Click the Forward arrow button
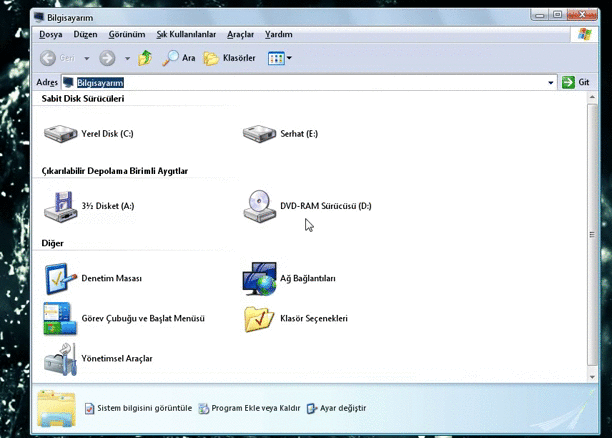Screen dimensions: 612x438 tap(107, 58)
